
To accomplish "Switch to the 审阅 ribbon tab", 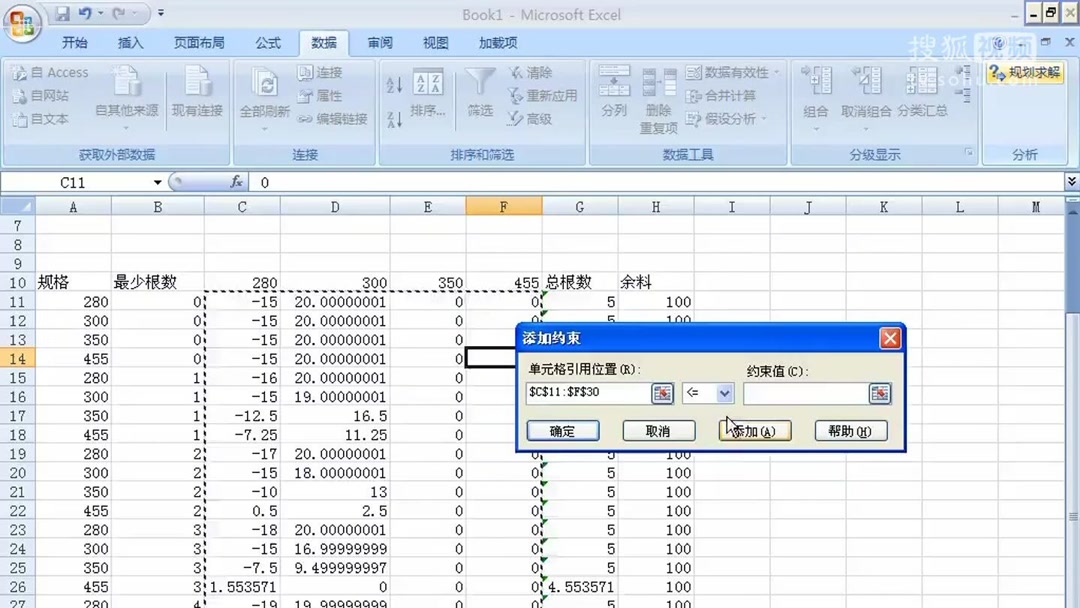I will coord(378,42).
